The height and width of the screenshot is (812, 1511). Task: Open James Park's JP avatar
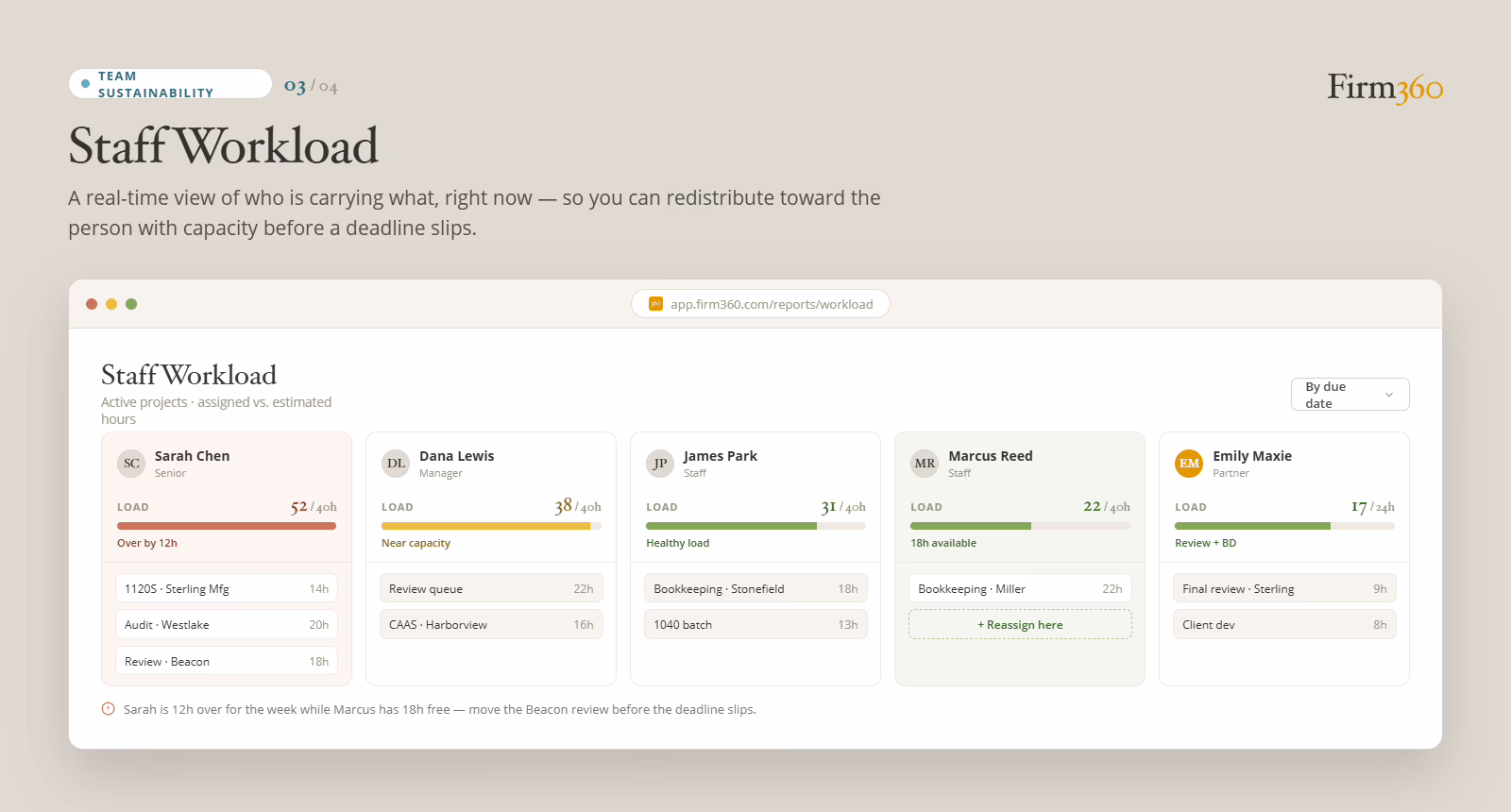point(660,464)
